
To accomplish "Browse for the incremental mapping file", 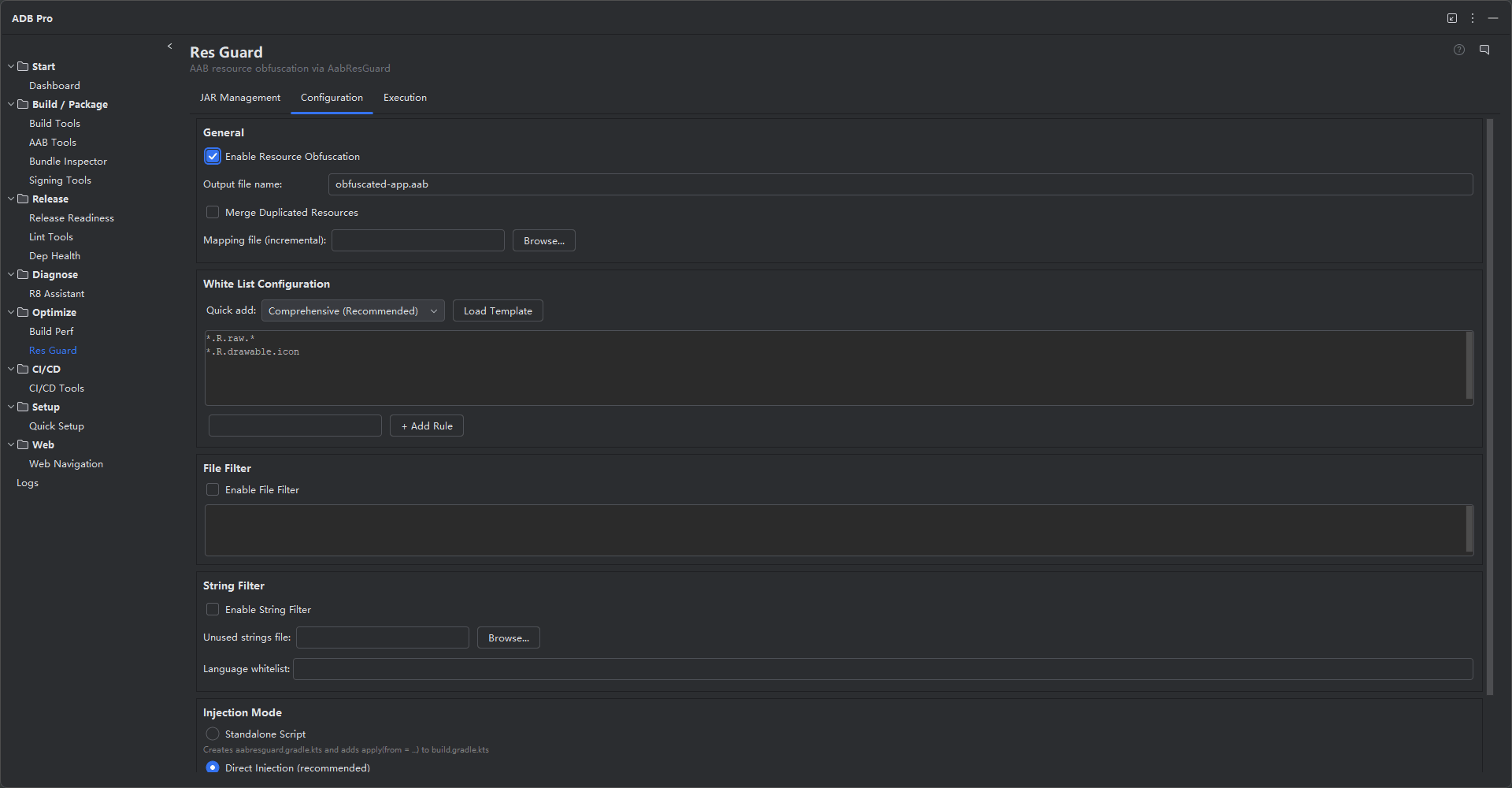I will pos(544,240).
